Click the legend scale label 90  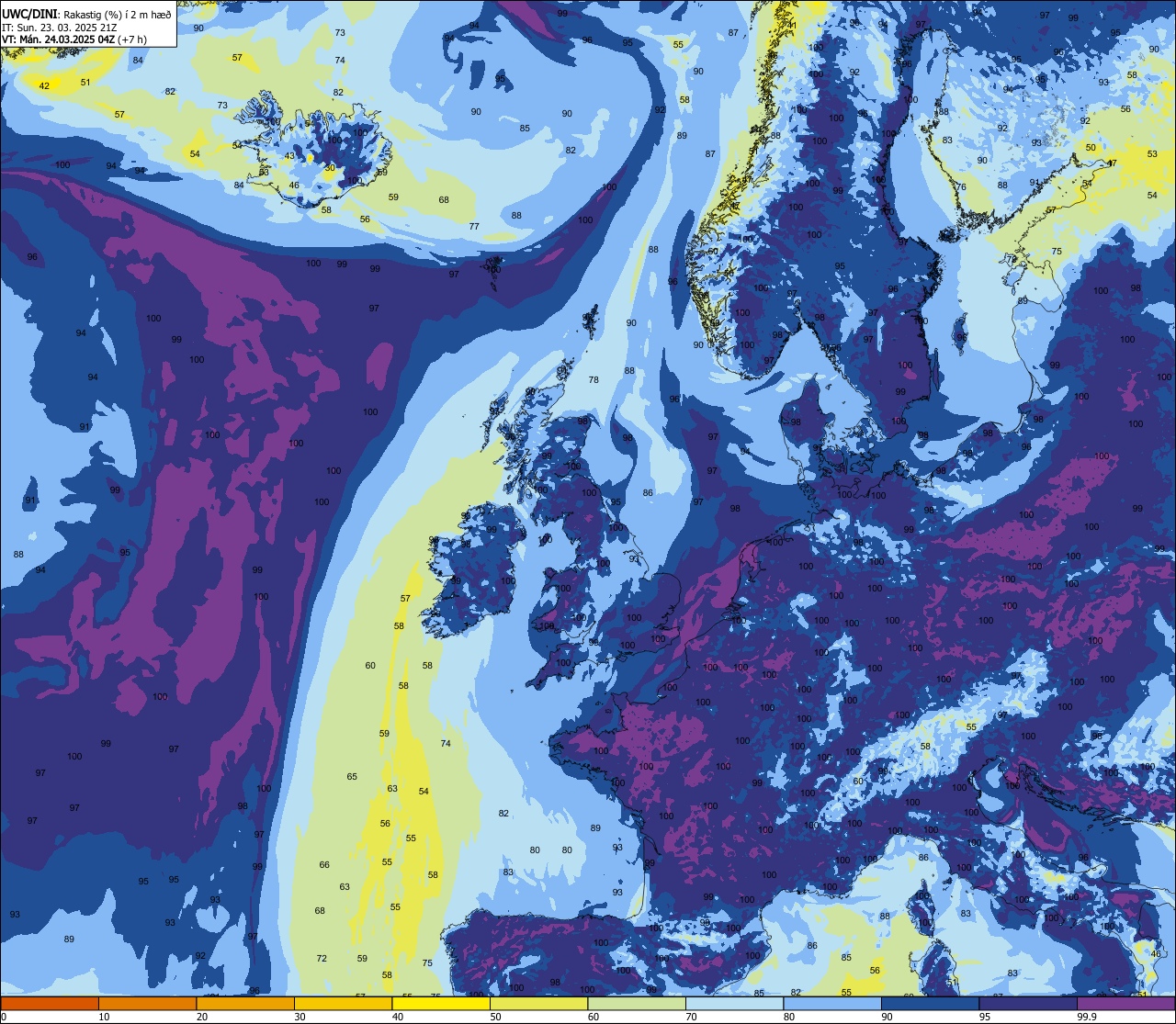[x=887, y=1017]
